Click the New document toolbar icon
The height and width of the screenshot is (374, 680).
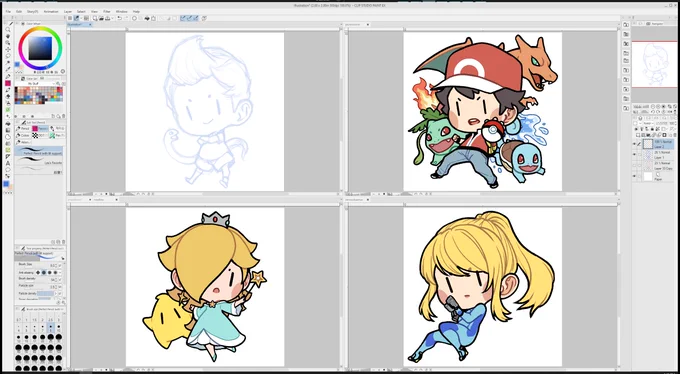[95, 18]
